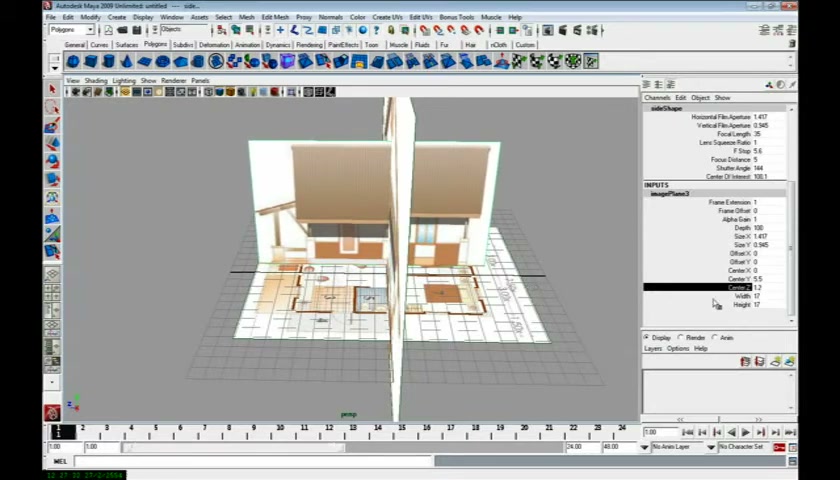Screen dimensions: 840x480
Task: Step forward one key
Action: coord(761,432)
